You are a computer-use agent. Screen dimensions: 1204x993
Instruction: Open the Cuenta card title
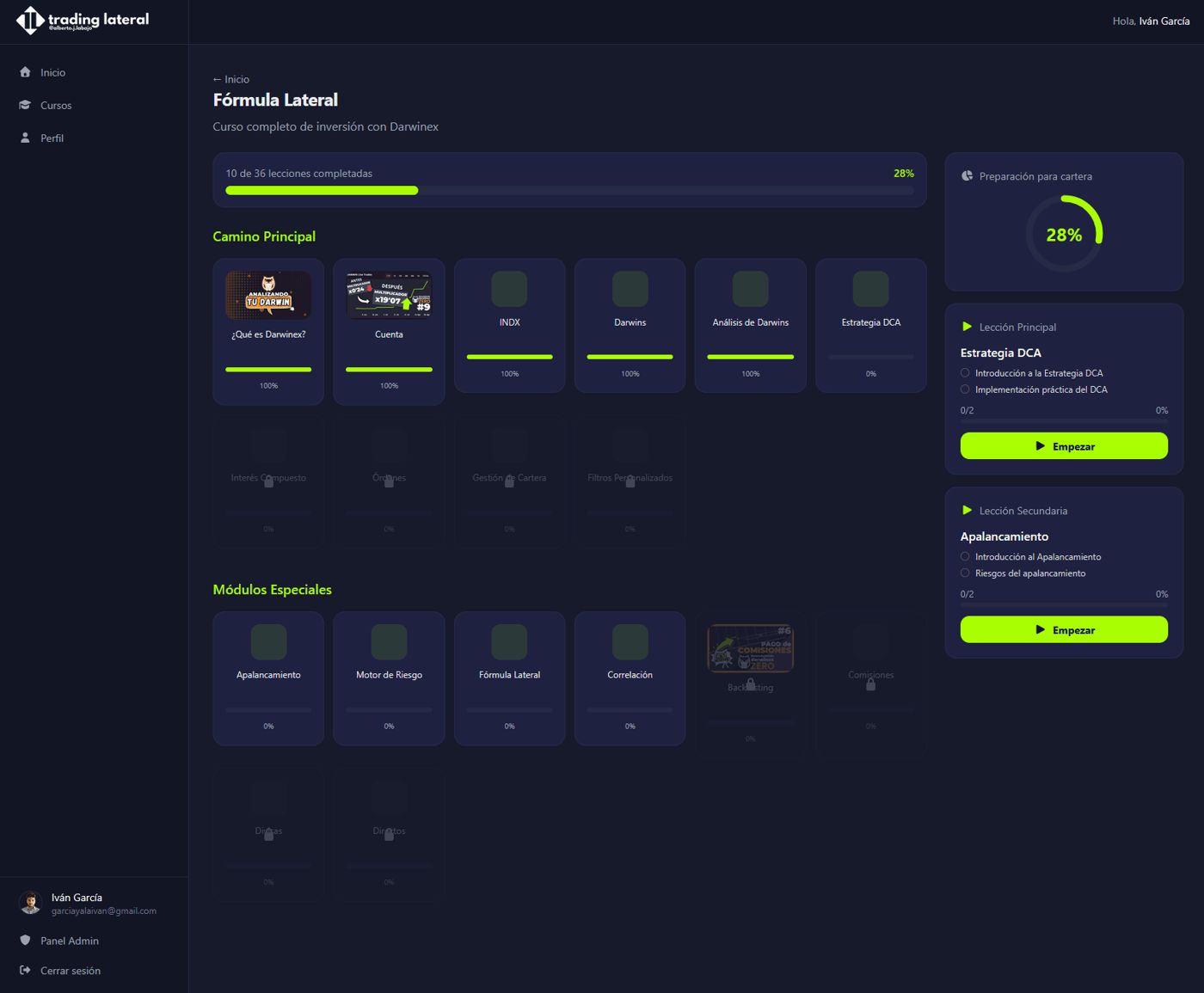[389, 334]
